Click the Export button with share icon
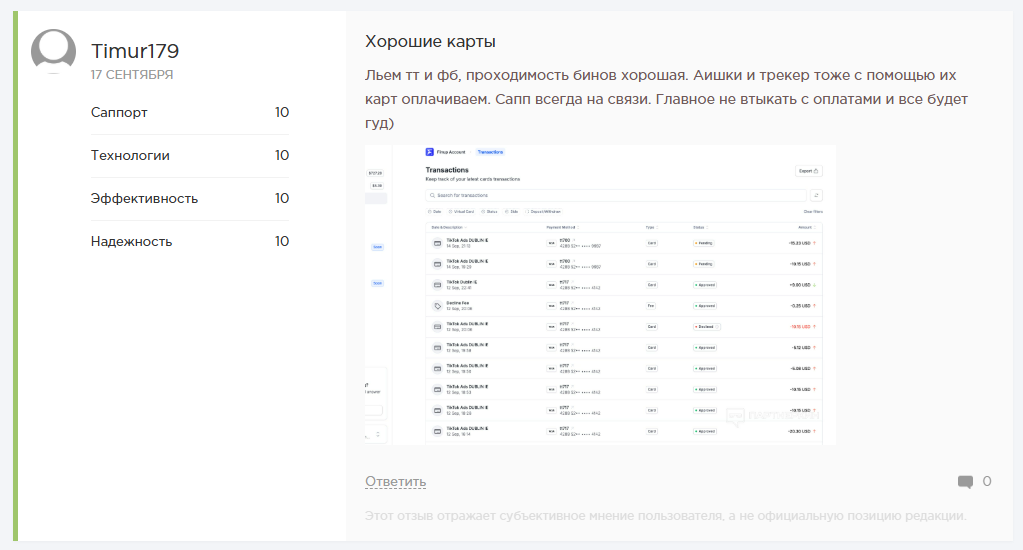This screenshot has width=1023, height=550. click(x=809, y=171)
